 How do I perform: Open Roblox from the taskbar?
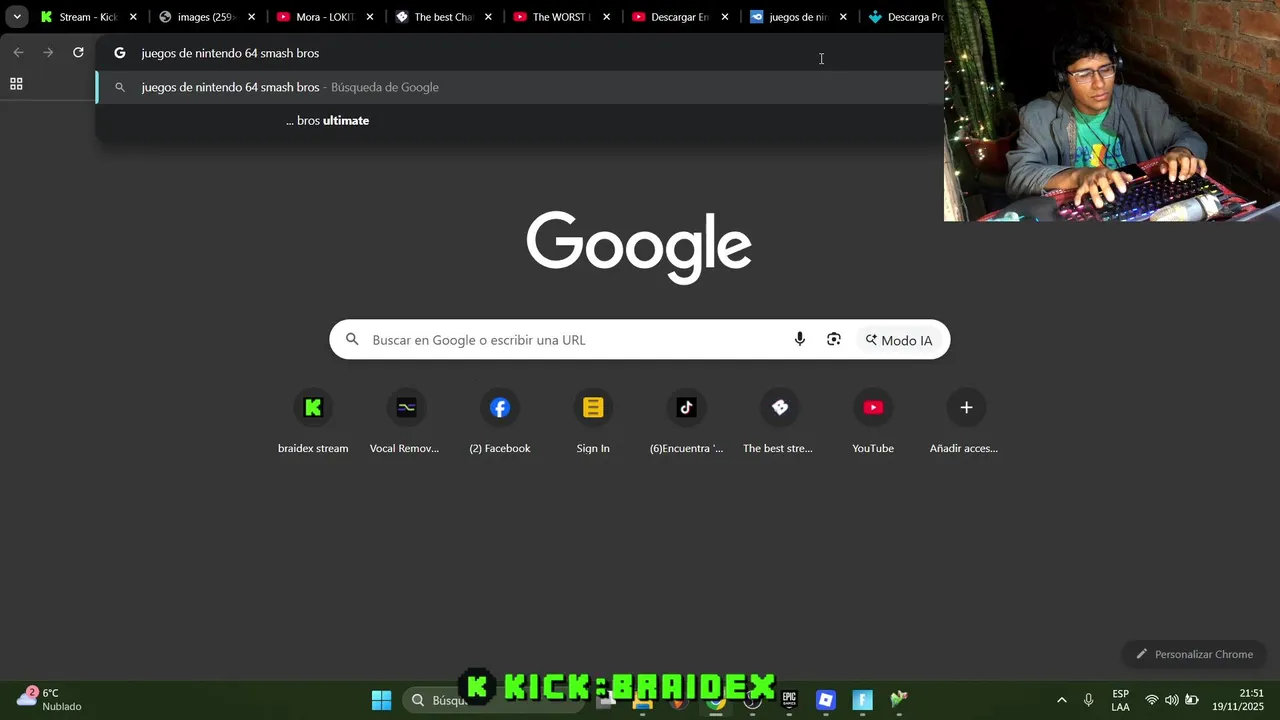(826, 700)
